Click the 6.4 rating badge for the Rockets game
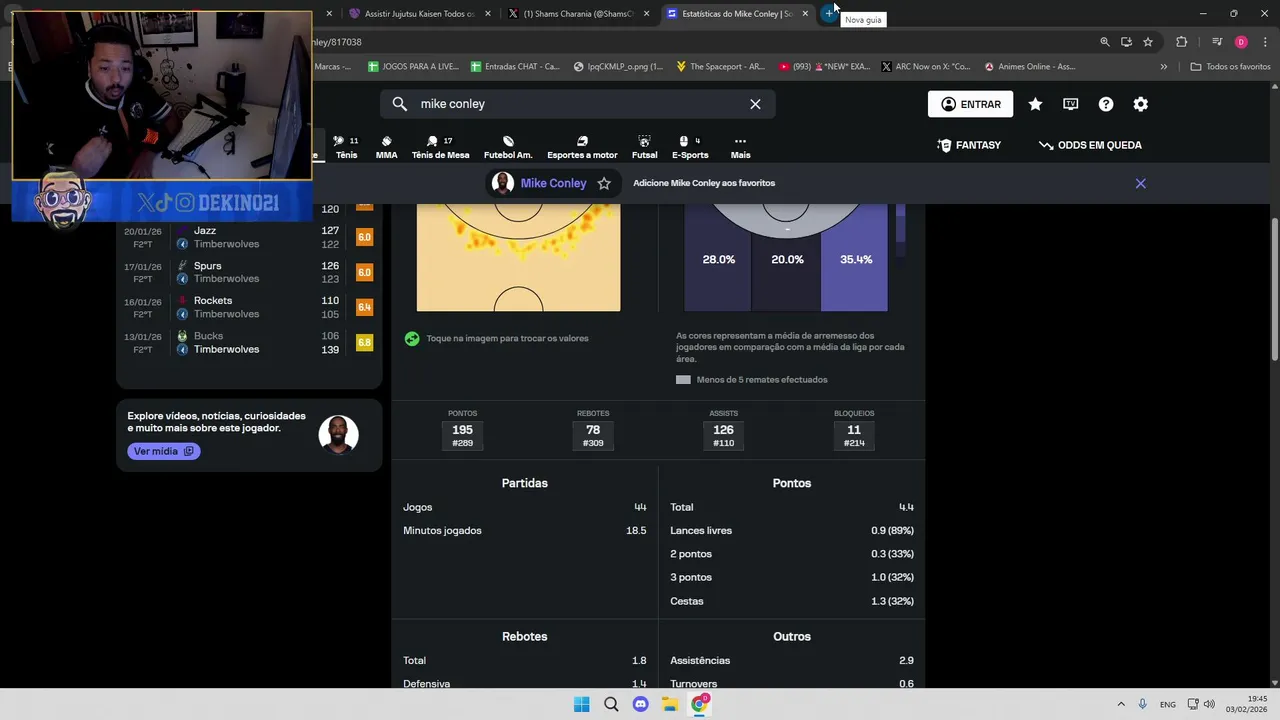This screenshot has width=1280, height=720. pyautogui.click(x=364, y=307)
